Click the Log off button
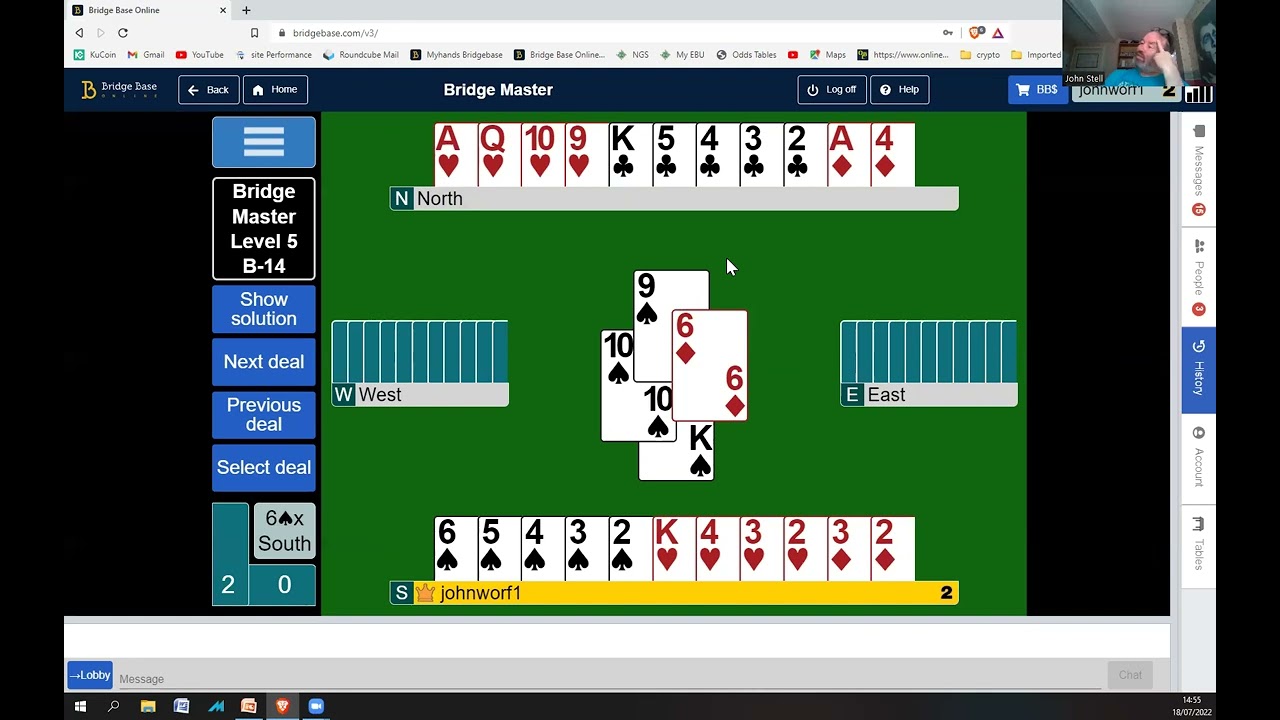Viewport: 1280px width, 720px height. coord(832,90)
